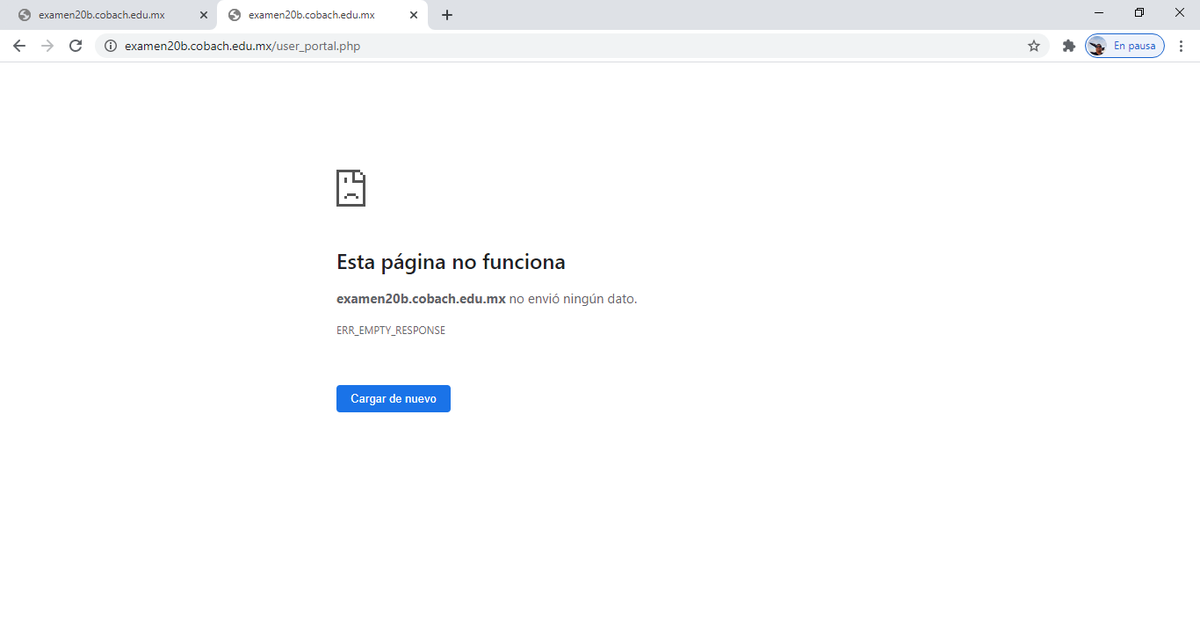Reload the page with the refresh icon
This screenshot has width=1200, height=640.
75,46
